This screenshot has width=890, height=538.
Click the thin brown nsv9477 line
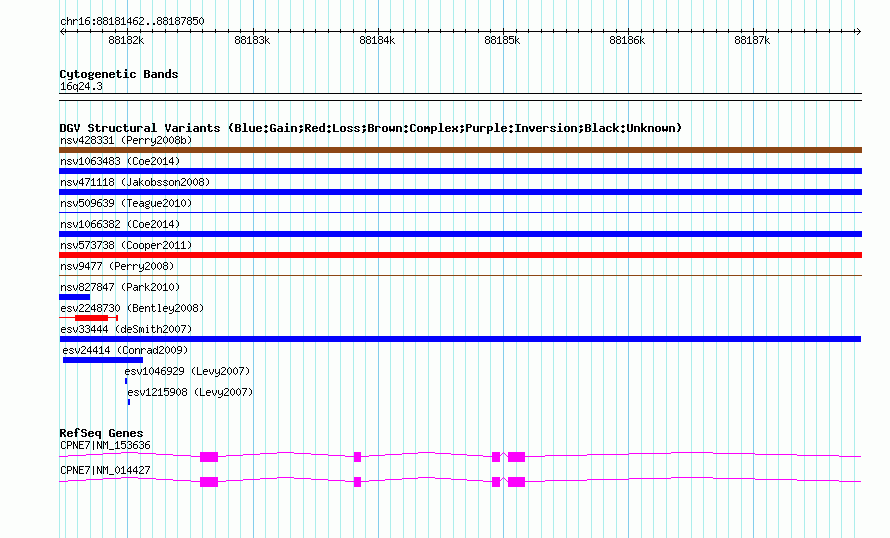coord(460,276)
